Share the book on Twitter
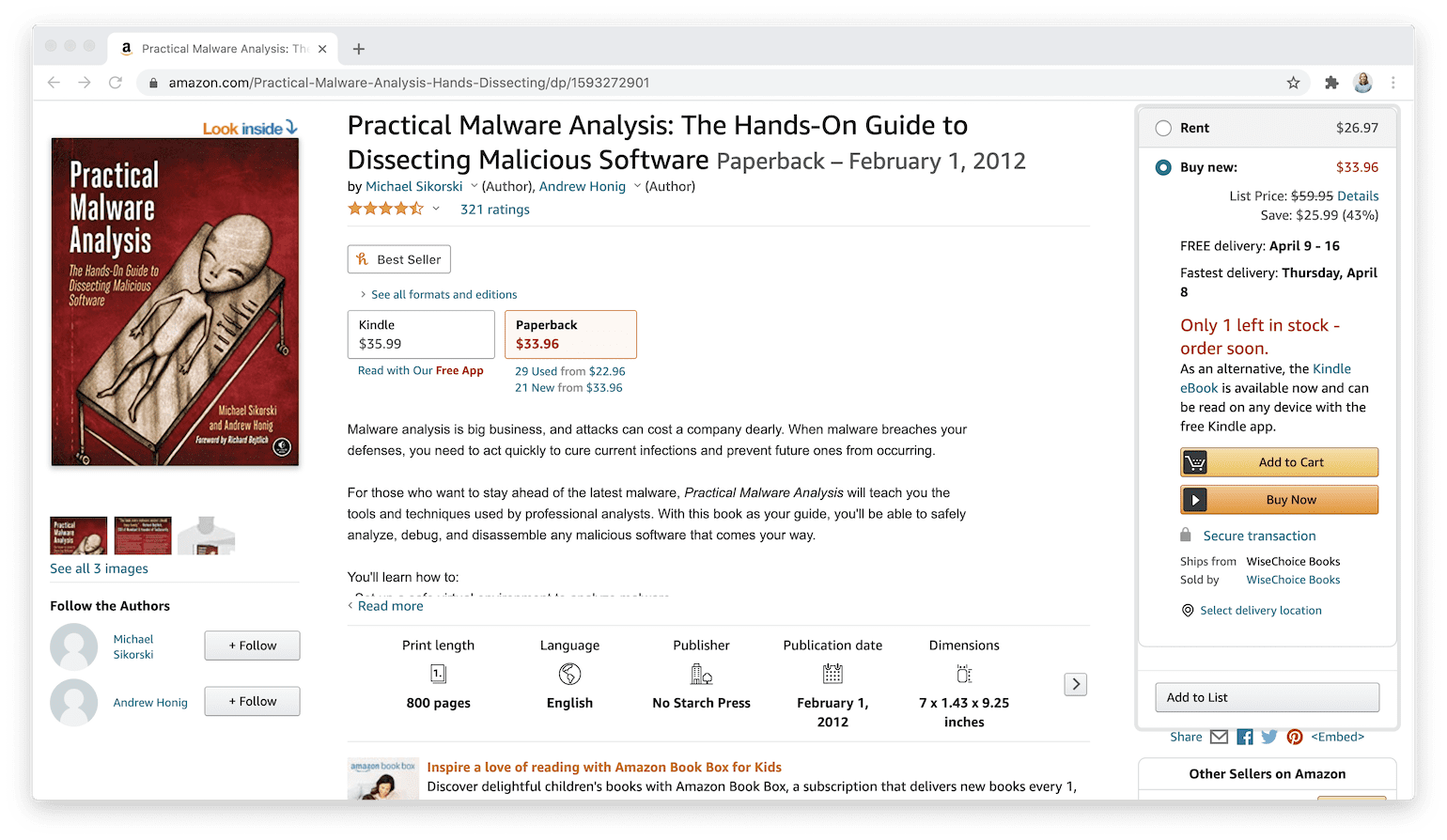 [1269, 737]
